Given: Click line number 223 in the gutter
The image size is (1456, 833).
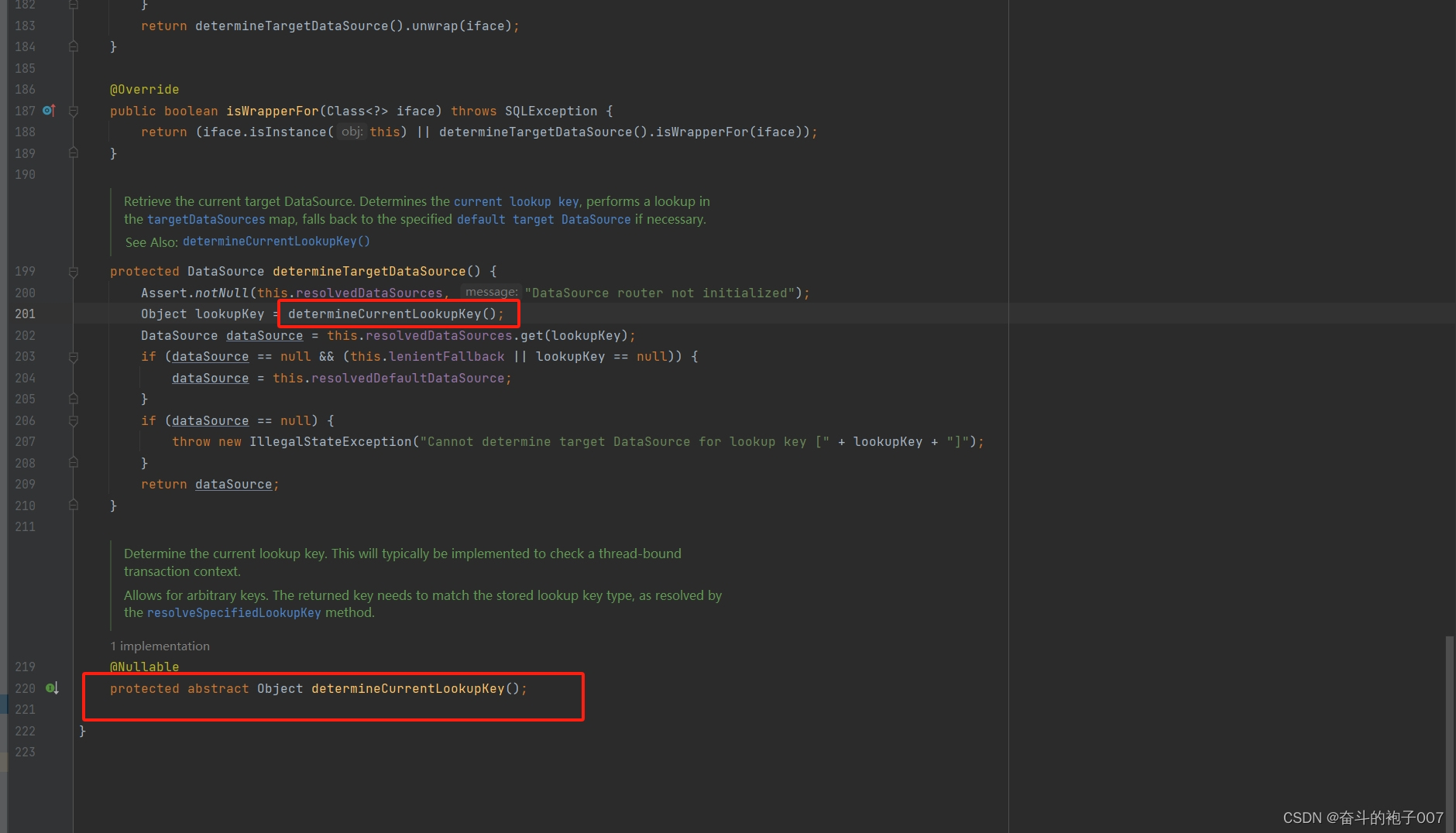Looking at the screenshot, I should click(25, 752).
